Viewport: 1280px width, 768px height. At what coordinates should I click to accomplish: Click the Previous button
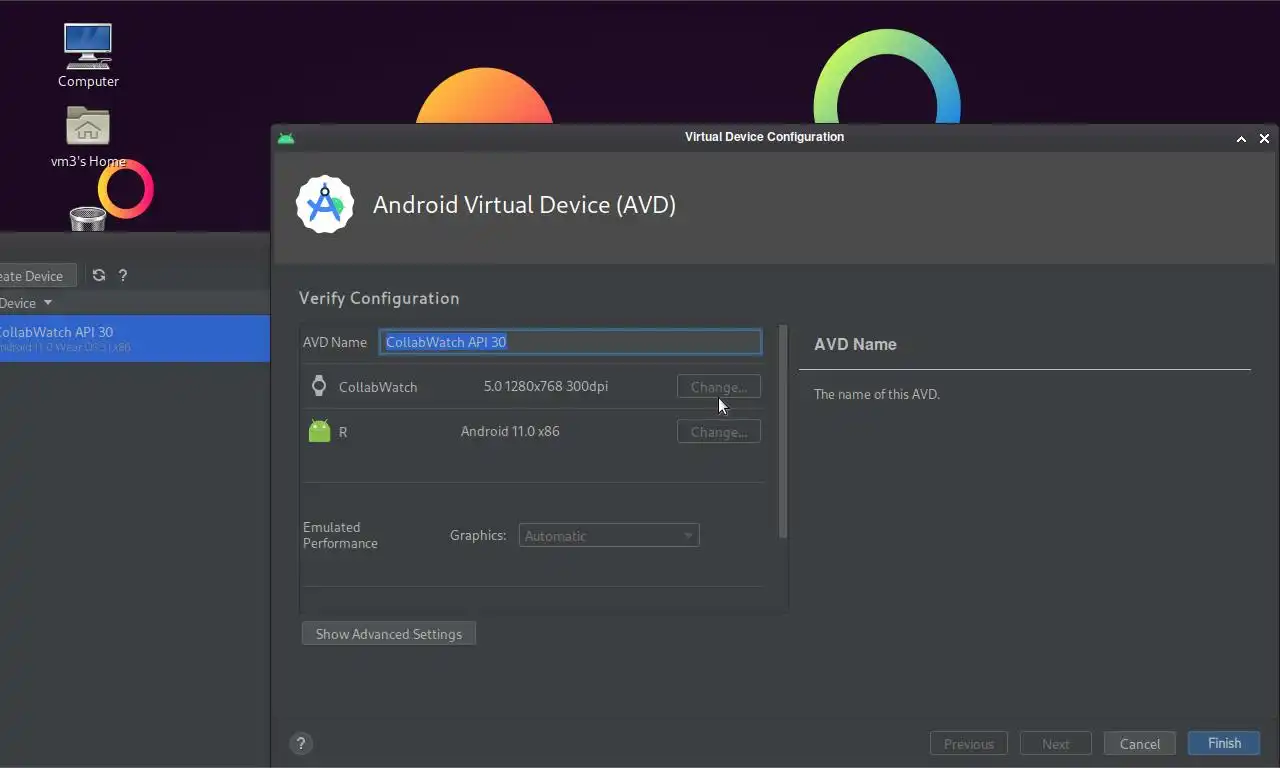pos(969,743)
